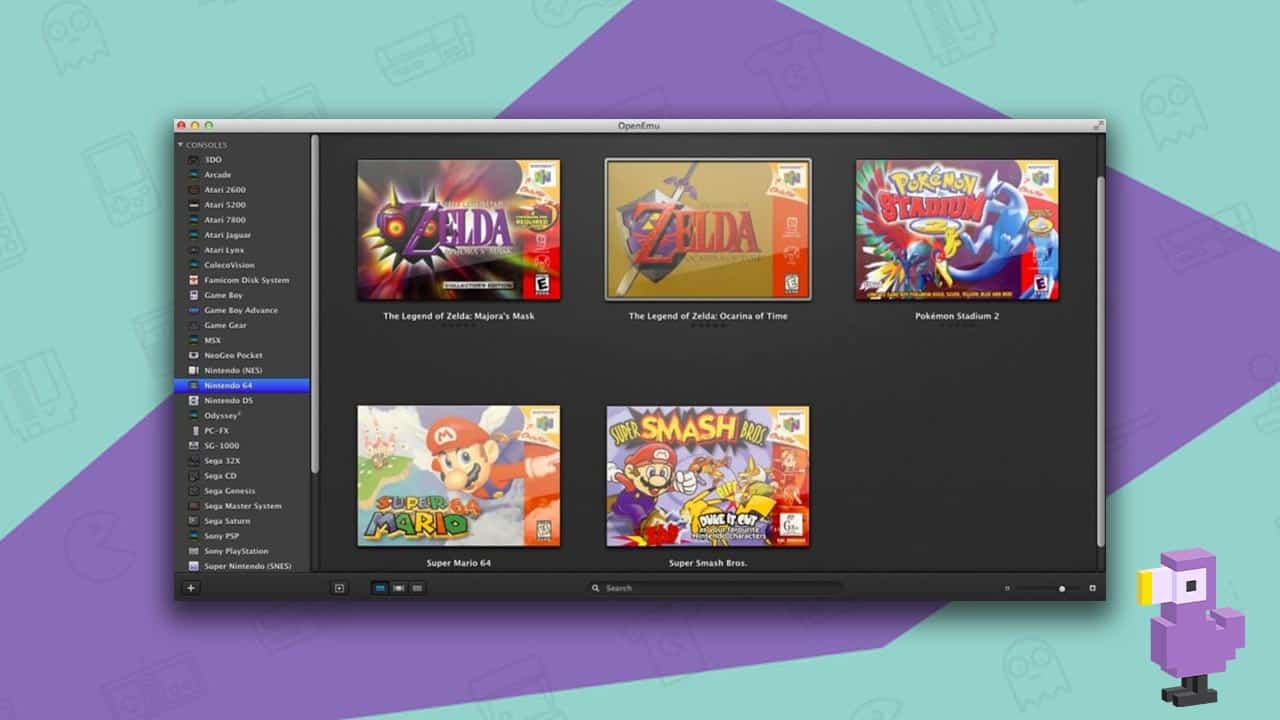Select Pokémon Stadium 2 cover
The height and width of the screenshot is (720, 1280).
[x=957, y=230]
